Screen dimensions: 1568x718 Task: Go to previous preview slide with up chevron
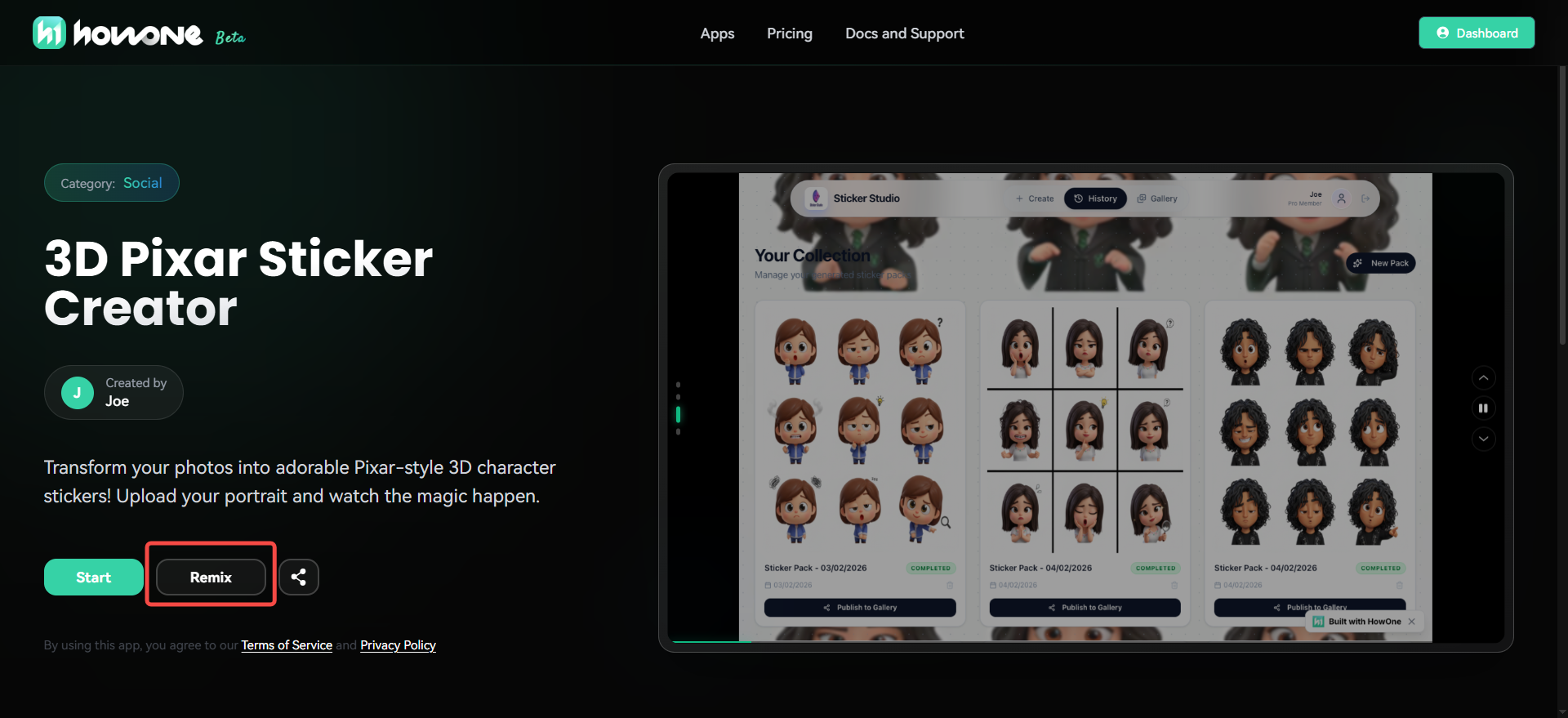[x=1483, y=378]
